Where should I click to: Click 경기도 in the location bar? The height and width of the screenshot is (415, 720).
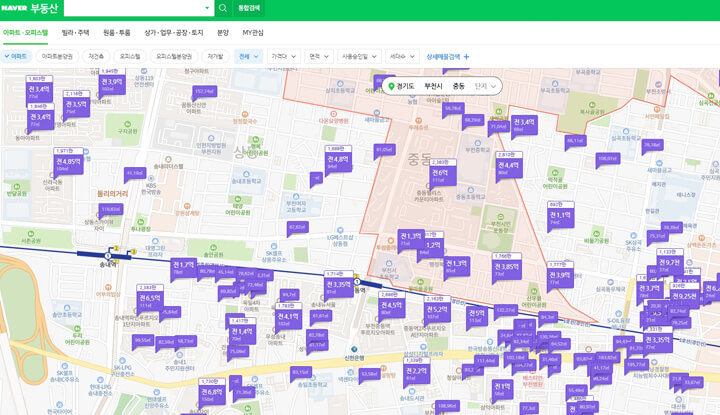coord(405,86)
